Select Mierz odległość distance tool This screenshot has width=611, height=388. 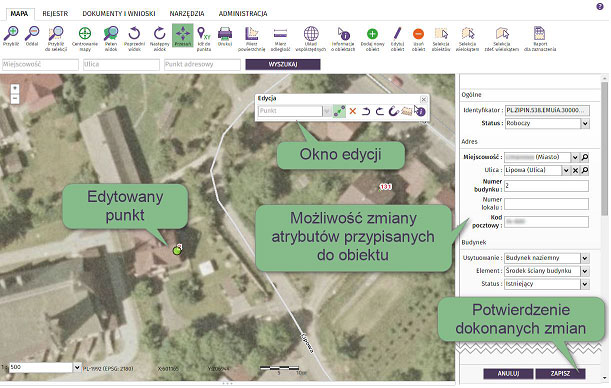click(280, 39)
